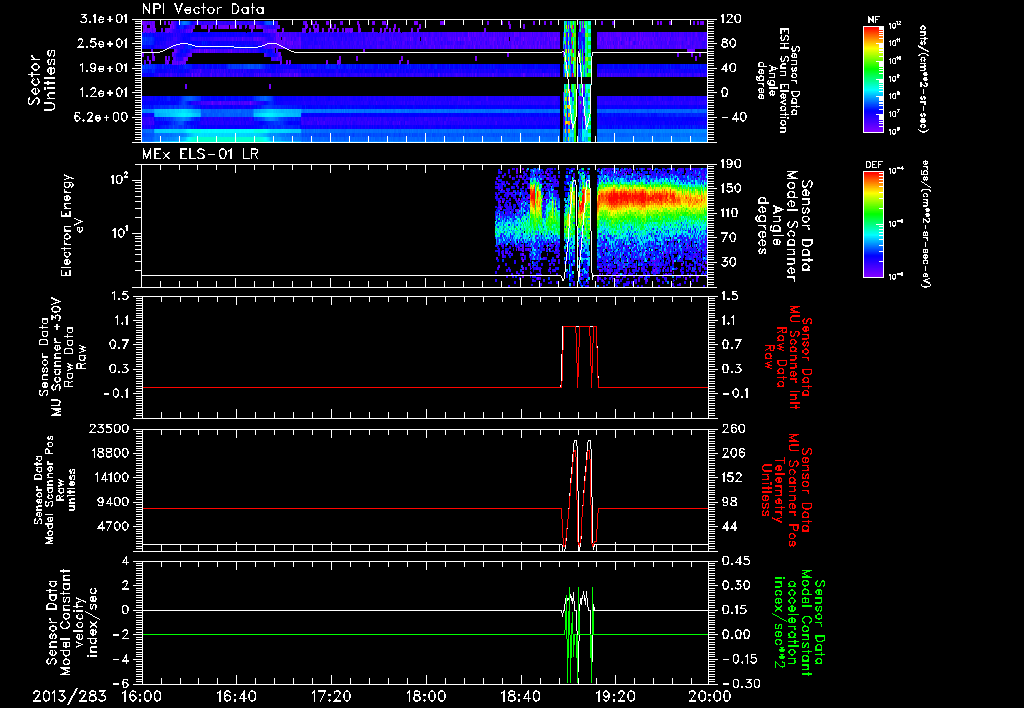This screenshot has width=1024, height=708.
Task: Click the DEF color scale bar
Action: [871, 223]
